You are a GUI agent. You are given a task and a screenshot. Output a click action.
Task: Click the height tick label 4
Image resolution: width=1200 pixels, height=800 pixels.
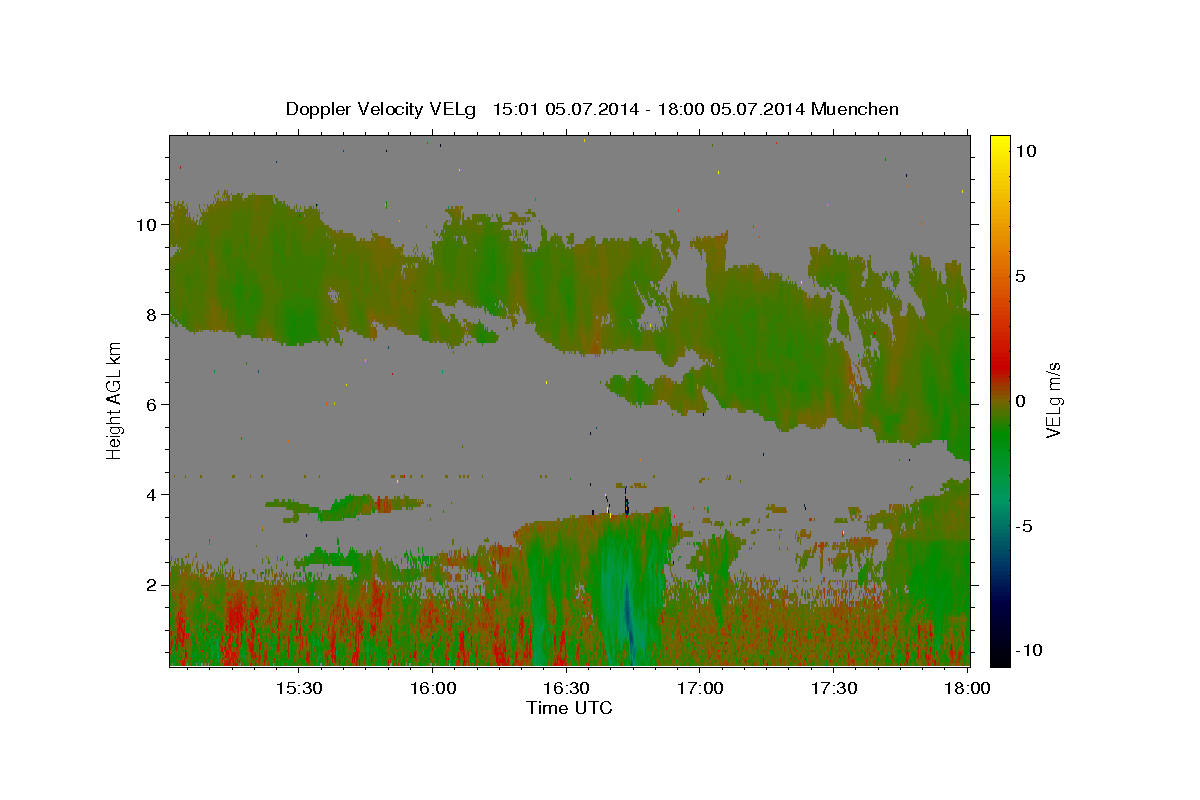(x=151, y=494)
